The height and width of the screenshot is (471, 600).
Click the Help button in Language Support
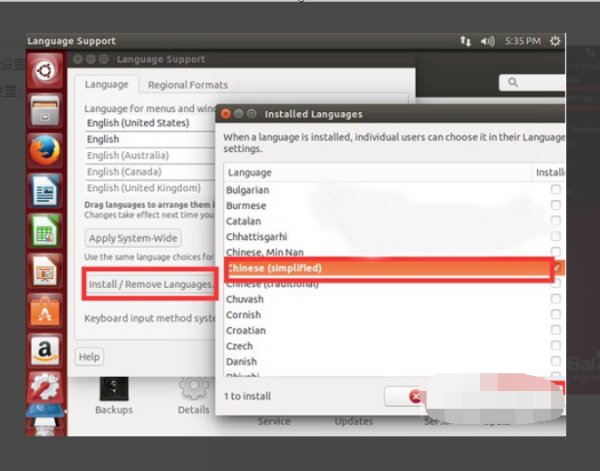[x=89, y=357]
